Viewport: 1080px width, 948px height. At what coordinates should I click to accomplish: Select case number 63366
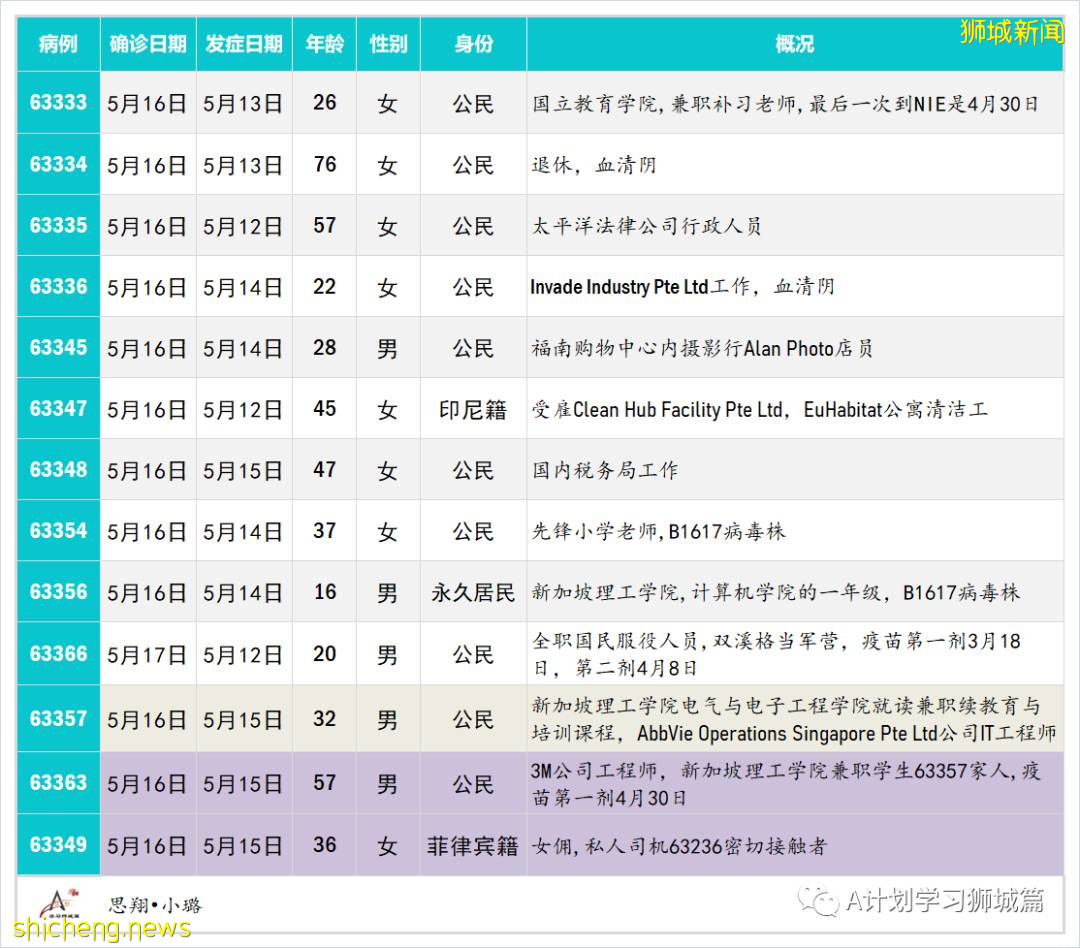(x=57, y=655)
